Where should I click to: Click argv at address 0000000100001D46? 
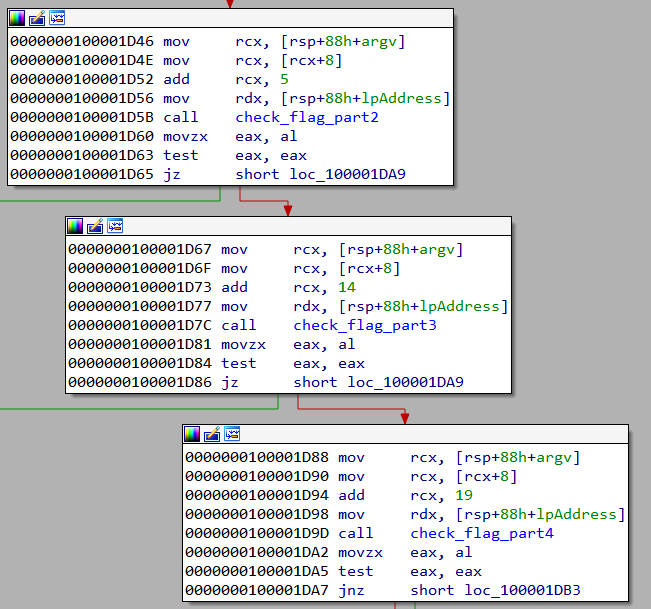point(379,42)
